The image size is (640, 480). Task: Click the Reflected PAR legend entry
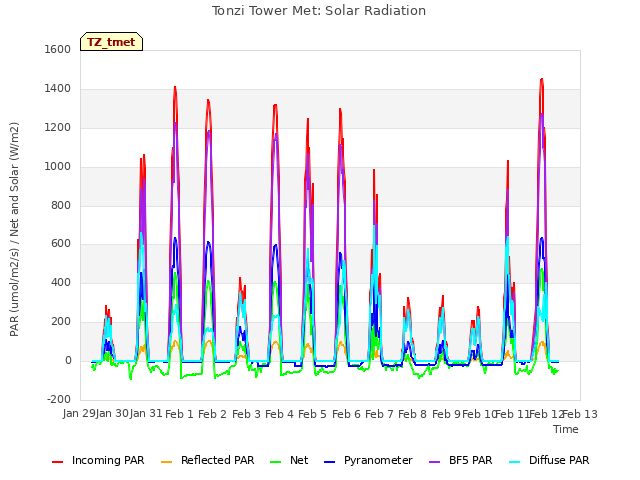coord(208,460)
